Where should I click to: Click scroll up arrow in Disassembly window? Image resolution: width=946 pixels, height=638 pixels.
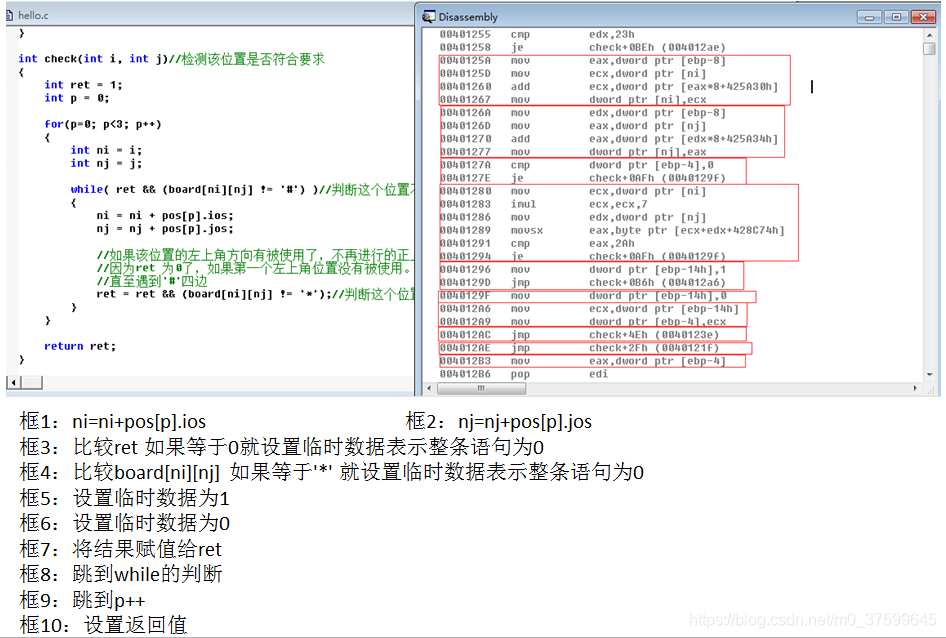point(929,36)
